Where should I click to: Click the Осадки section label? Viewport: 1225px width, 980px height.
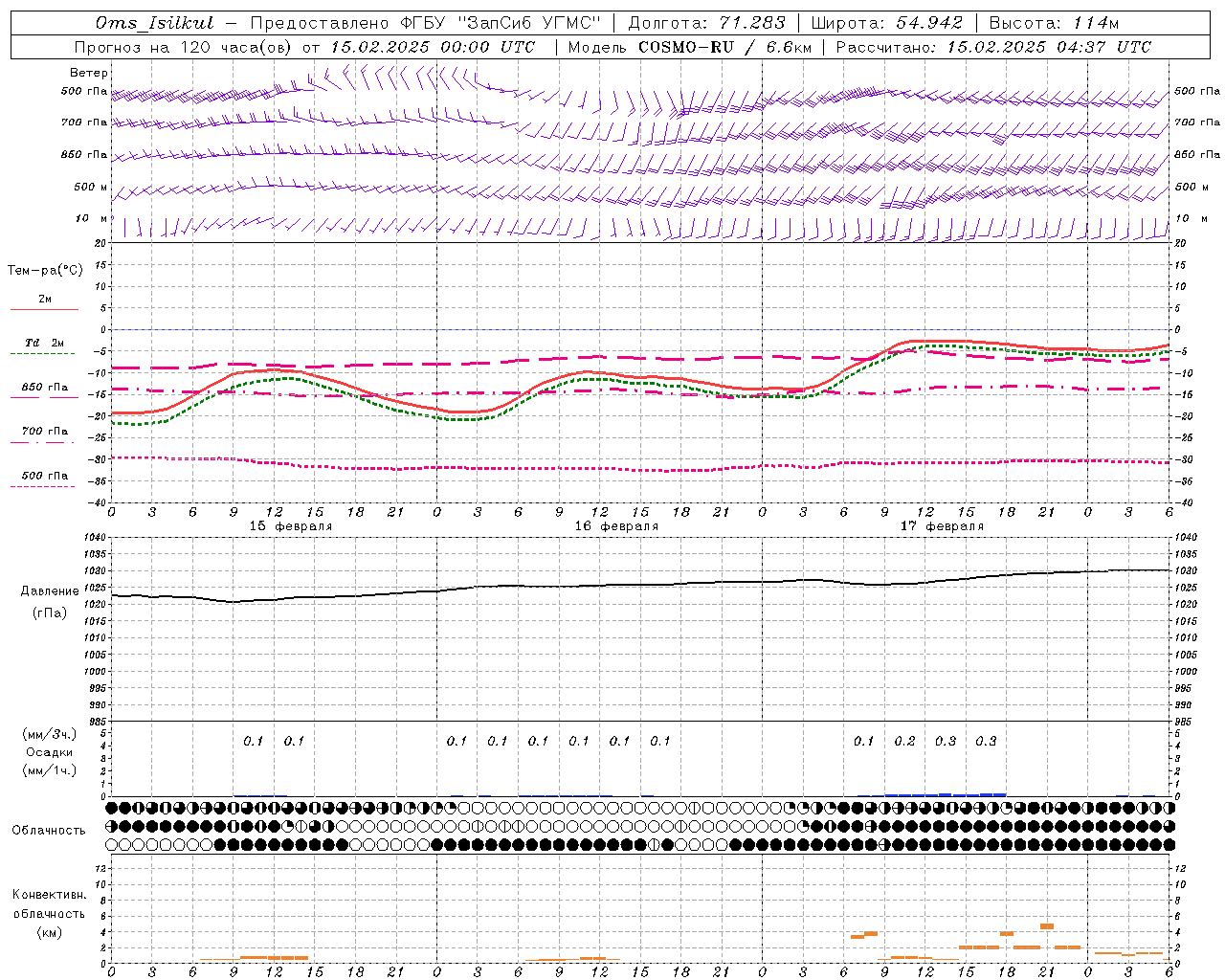click(49, 752)
